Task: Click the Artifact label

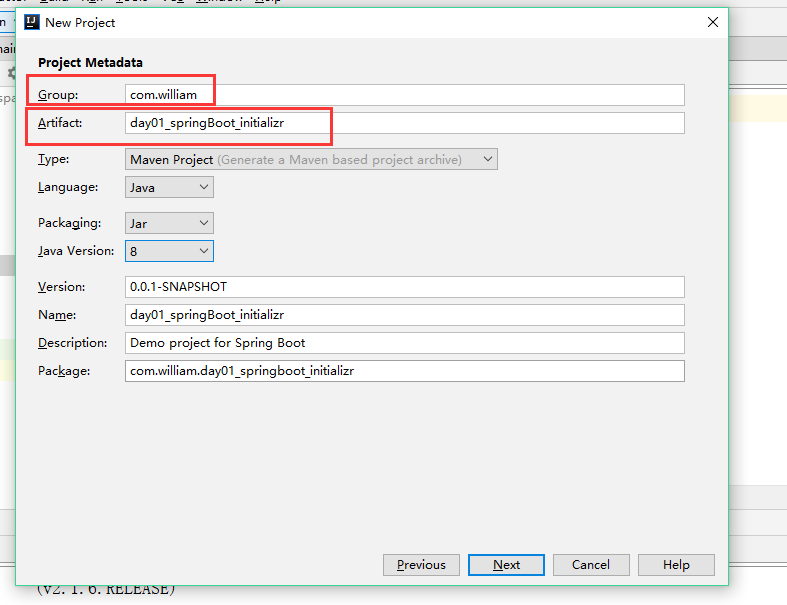Action: [60, 123]
